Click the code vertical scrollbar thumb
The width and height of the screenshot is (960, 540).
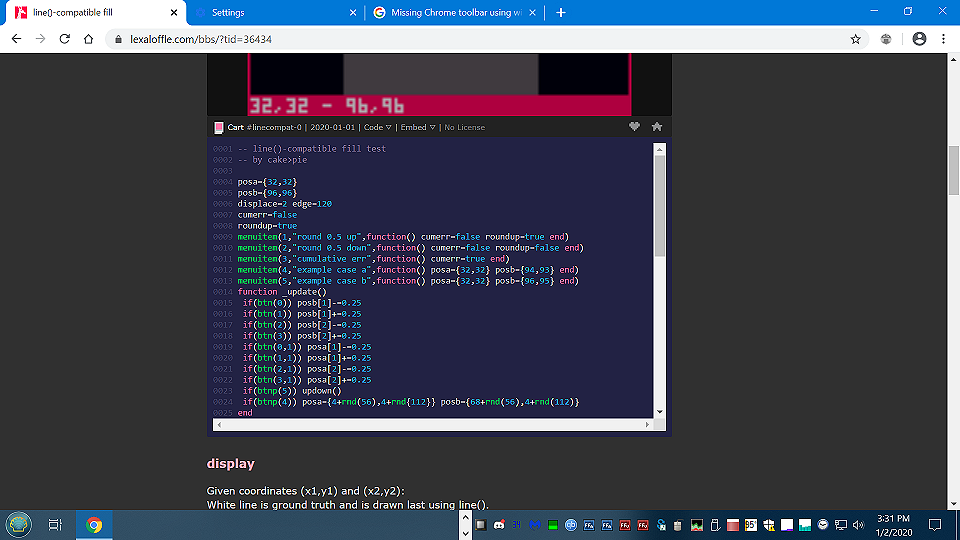(659, 206)
